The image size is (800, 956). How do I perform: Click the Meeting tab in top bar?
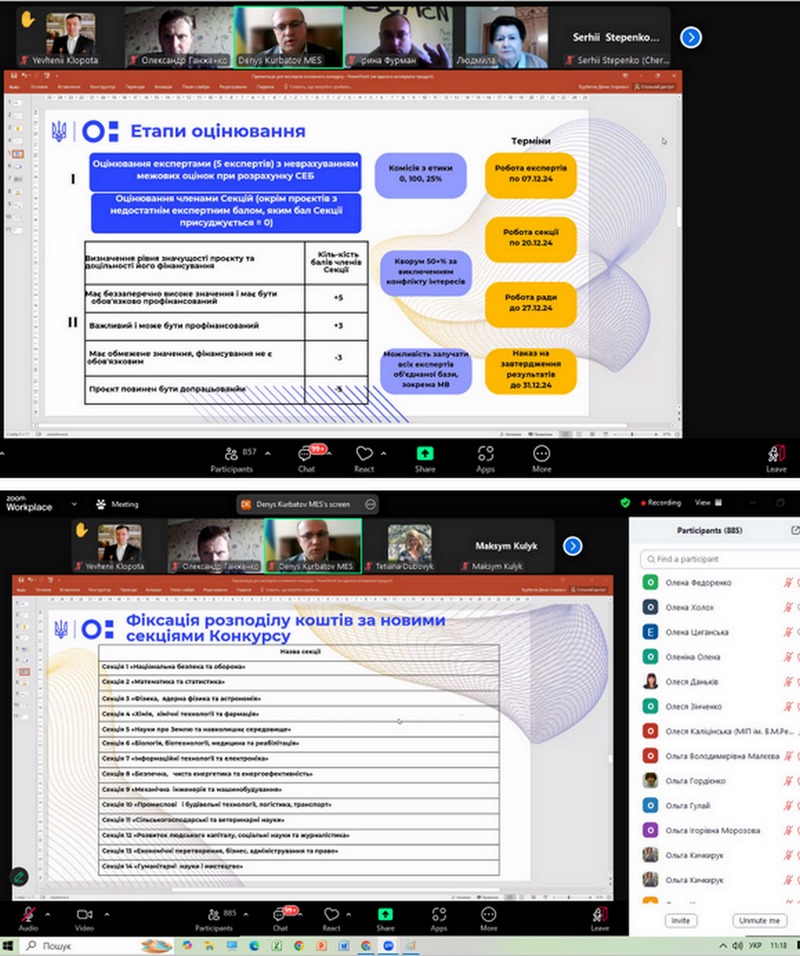point(118,504)
